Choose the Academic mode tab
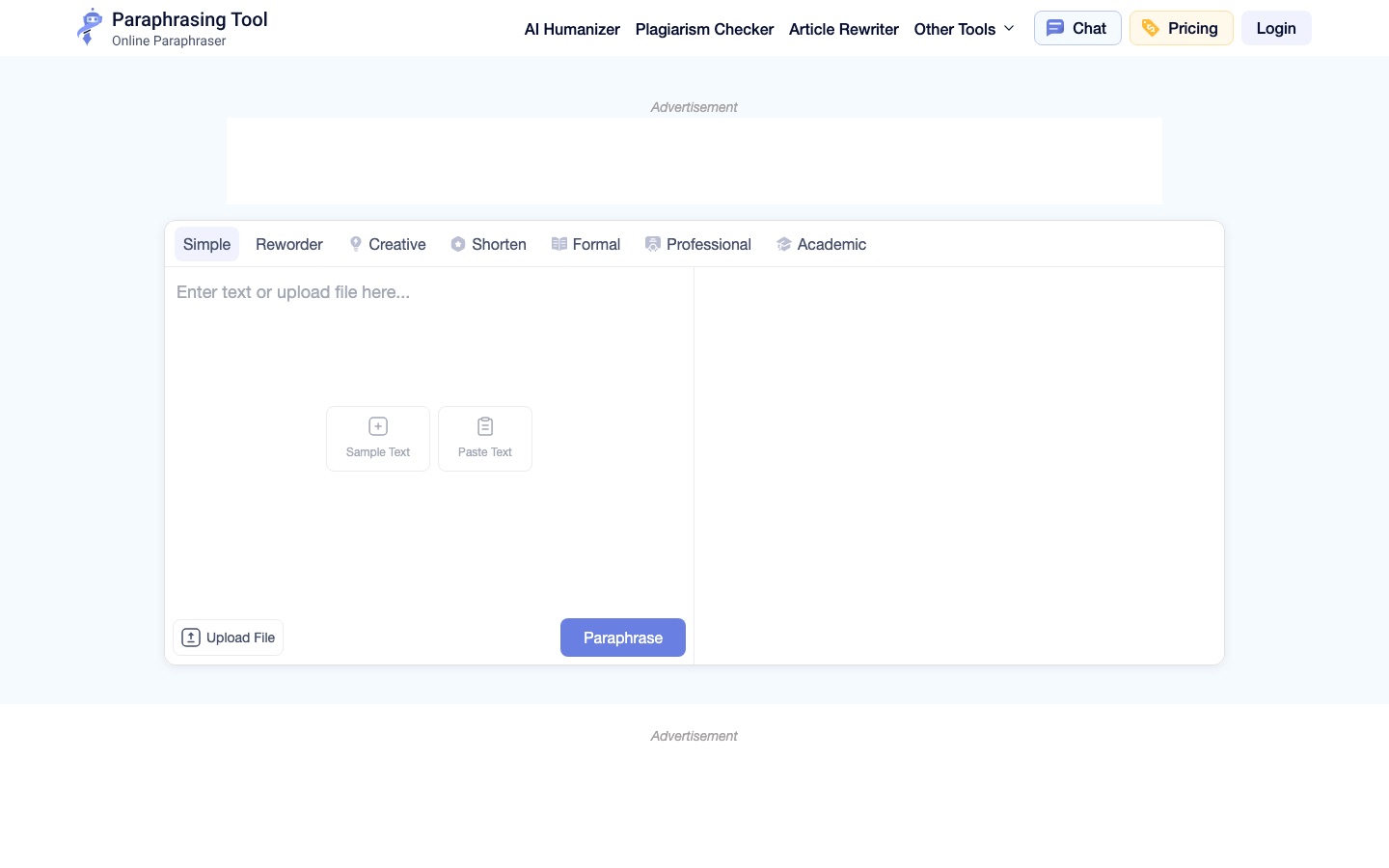1389x868 pixels. coord(821,244)
